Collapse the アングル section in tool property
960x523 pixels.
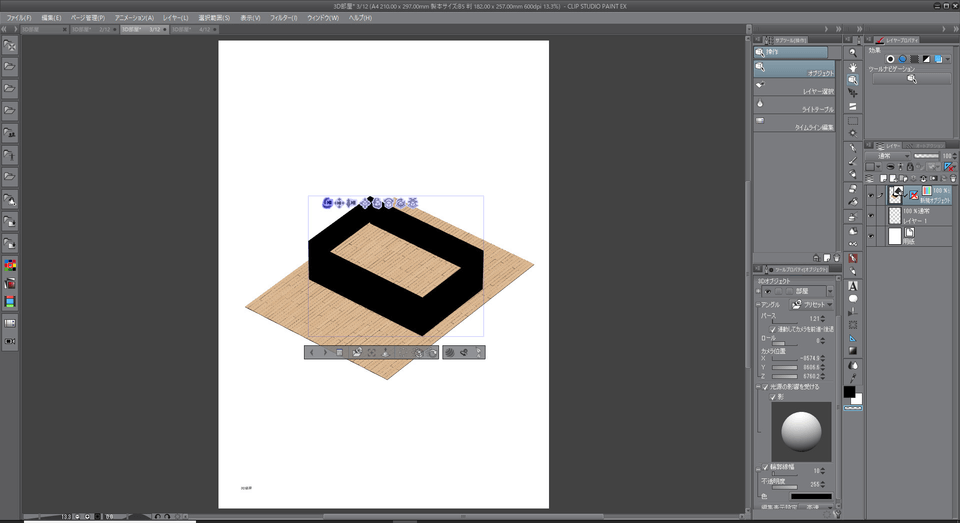coord(757,304)
